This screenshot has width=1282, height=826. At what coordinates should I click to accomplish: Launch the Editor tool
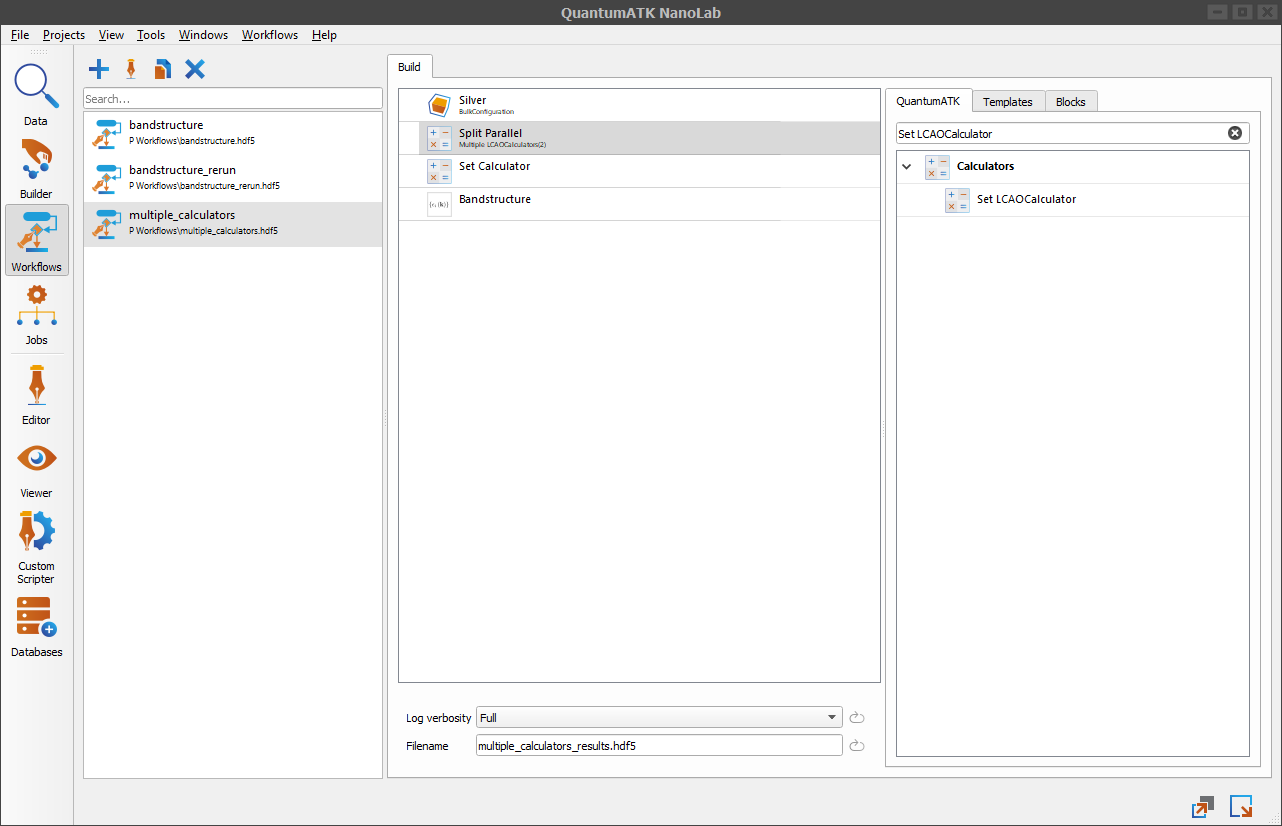coord(36,393)
